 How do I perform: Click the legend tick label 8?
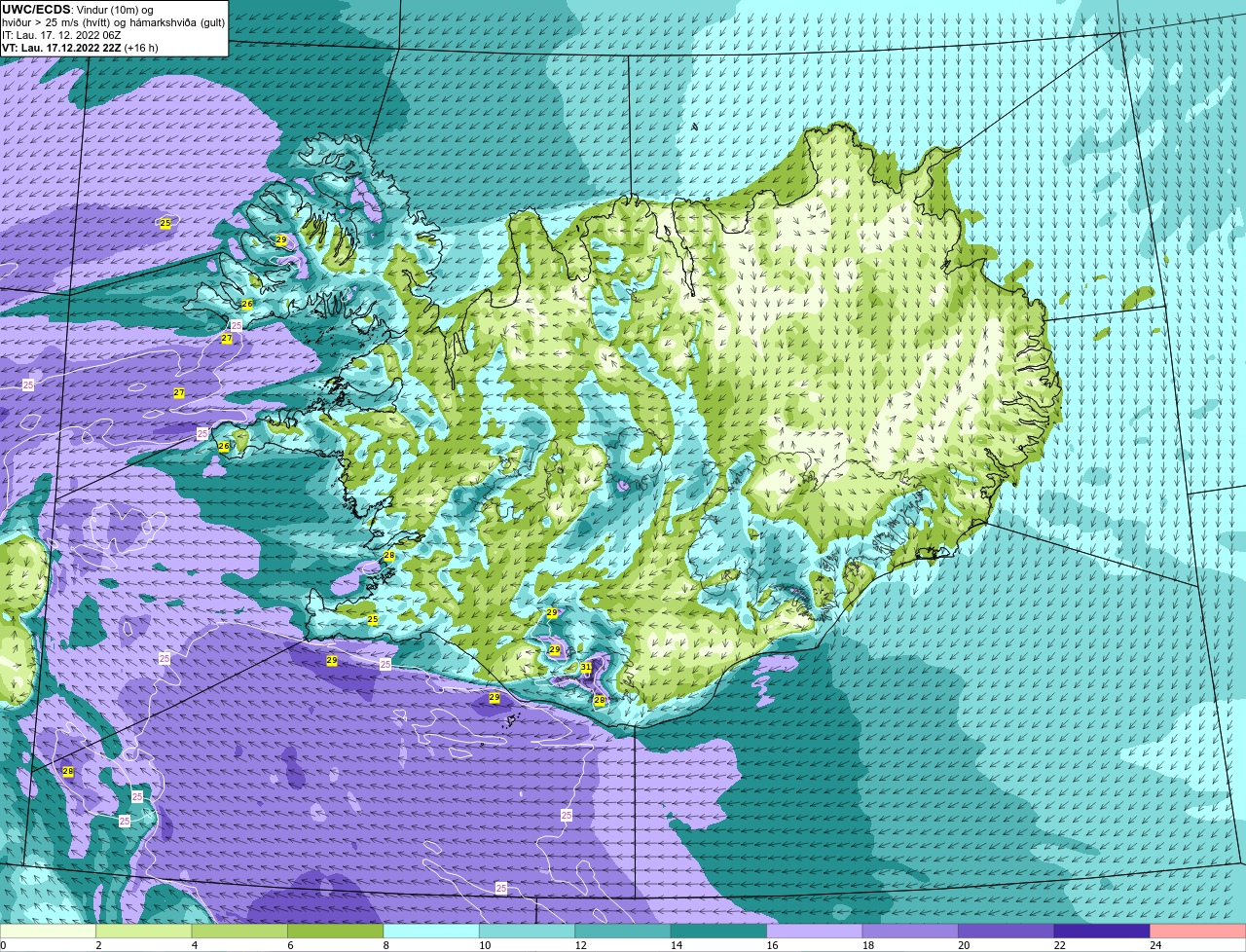click(x=385, y=944)
